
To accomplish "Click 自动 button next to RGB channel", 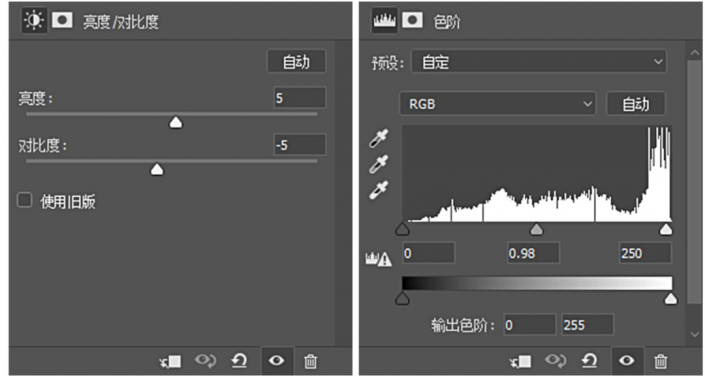I will [x=636, y=104].
